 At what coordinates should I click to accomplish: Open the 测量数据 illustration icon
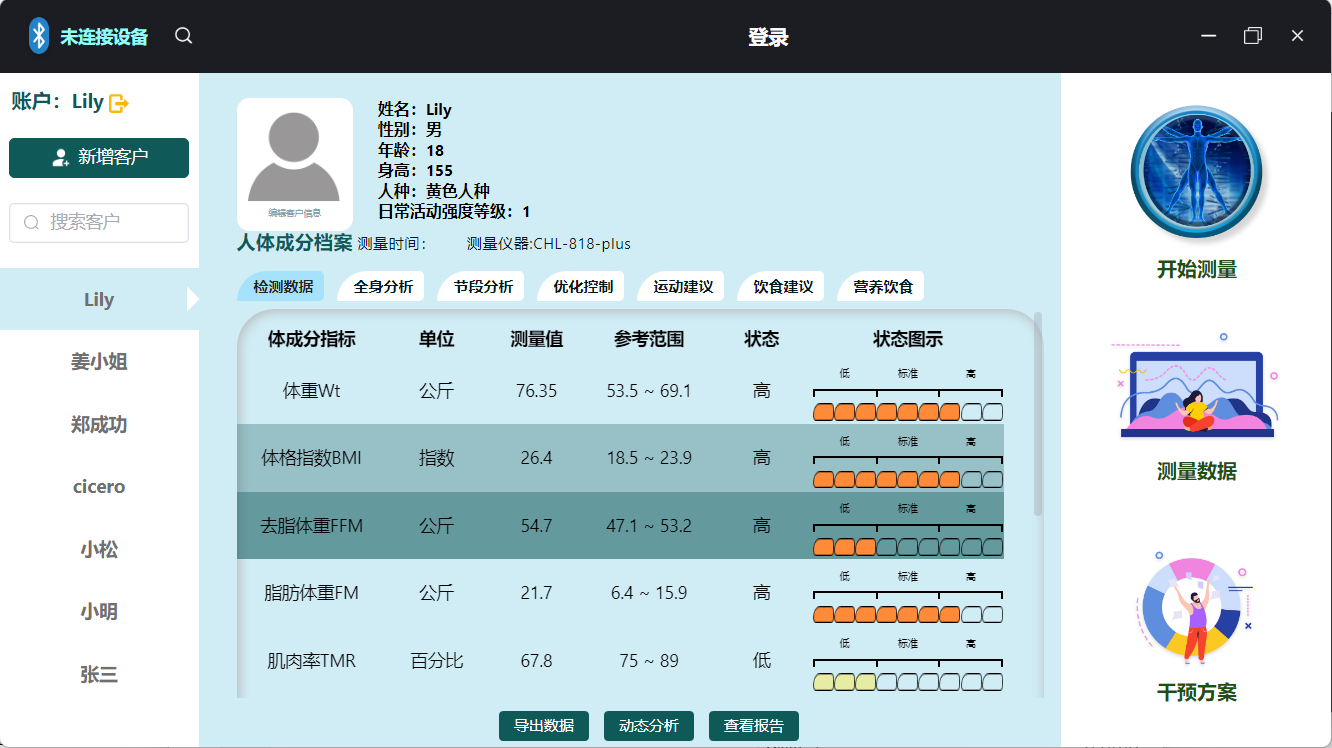1196,386
